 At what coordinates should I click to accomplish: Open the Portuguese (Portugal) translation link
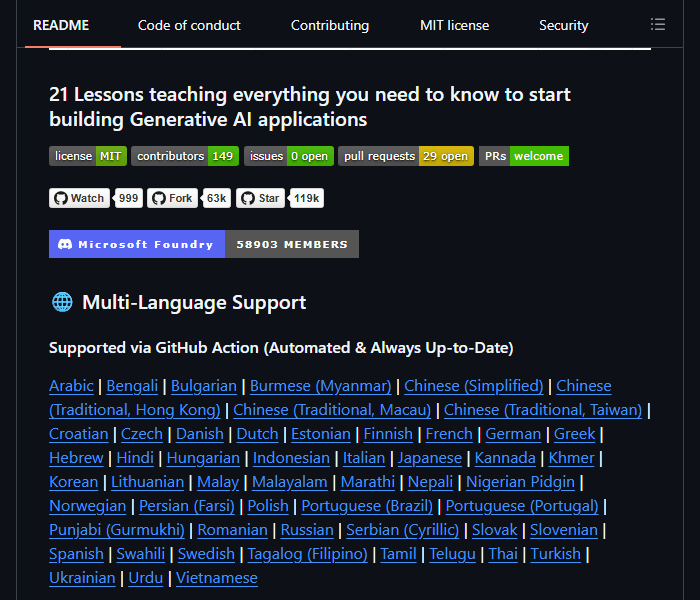click(x=522, y=507)
